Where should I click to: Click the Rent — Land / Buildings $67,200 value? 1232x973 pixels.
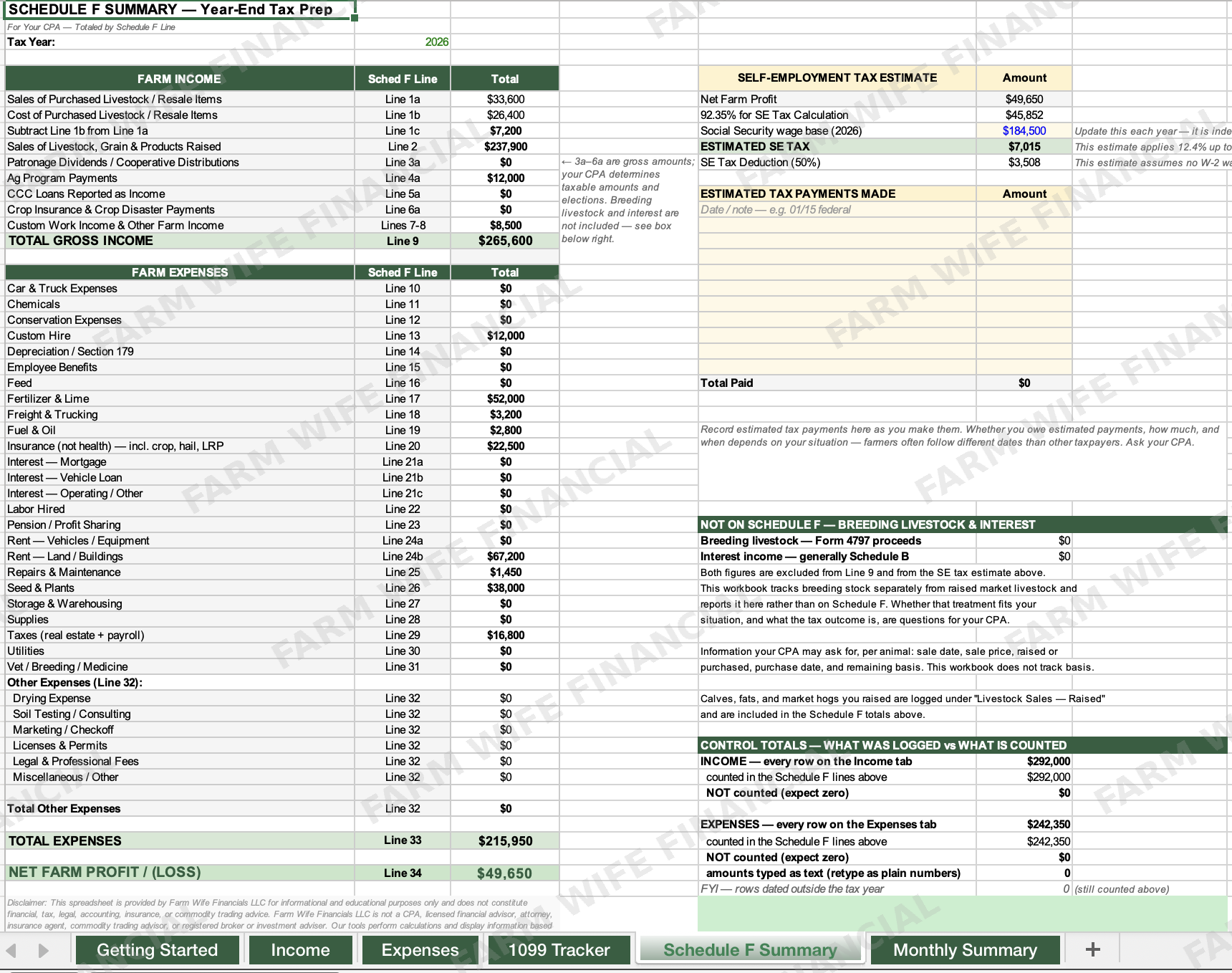click(505, 557)
